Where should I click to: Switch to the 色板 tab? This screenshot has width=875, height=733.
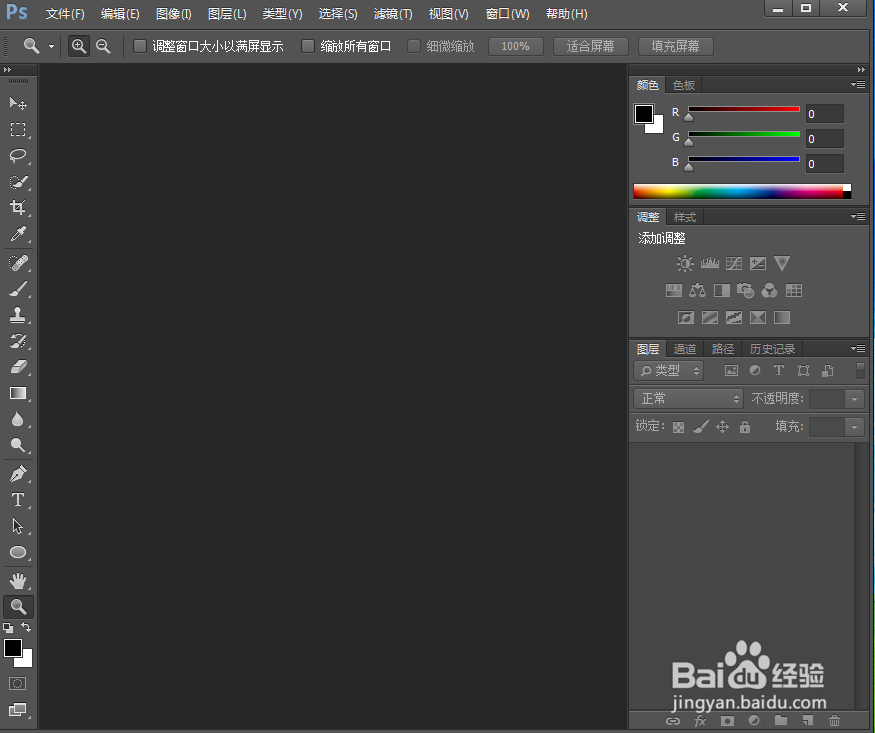tap(684, 85)
